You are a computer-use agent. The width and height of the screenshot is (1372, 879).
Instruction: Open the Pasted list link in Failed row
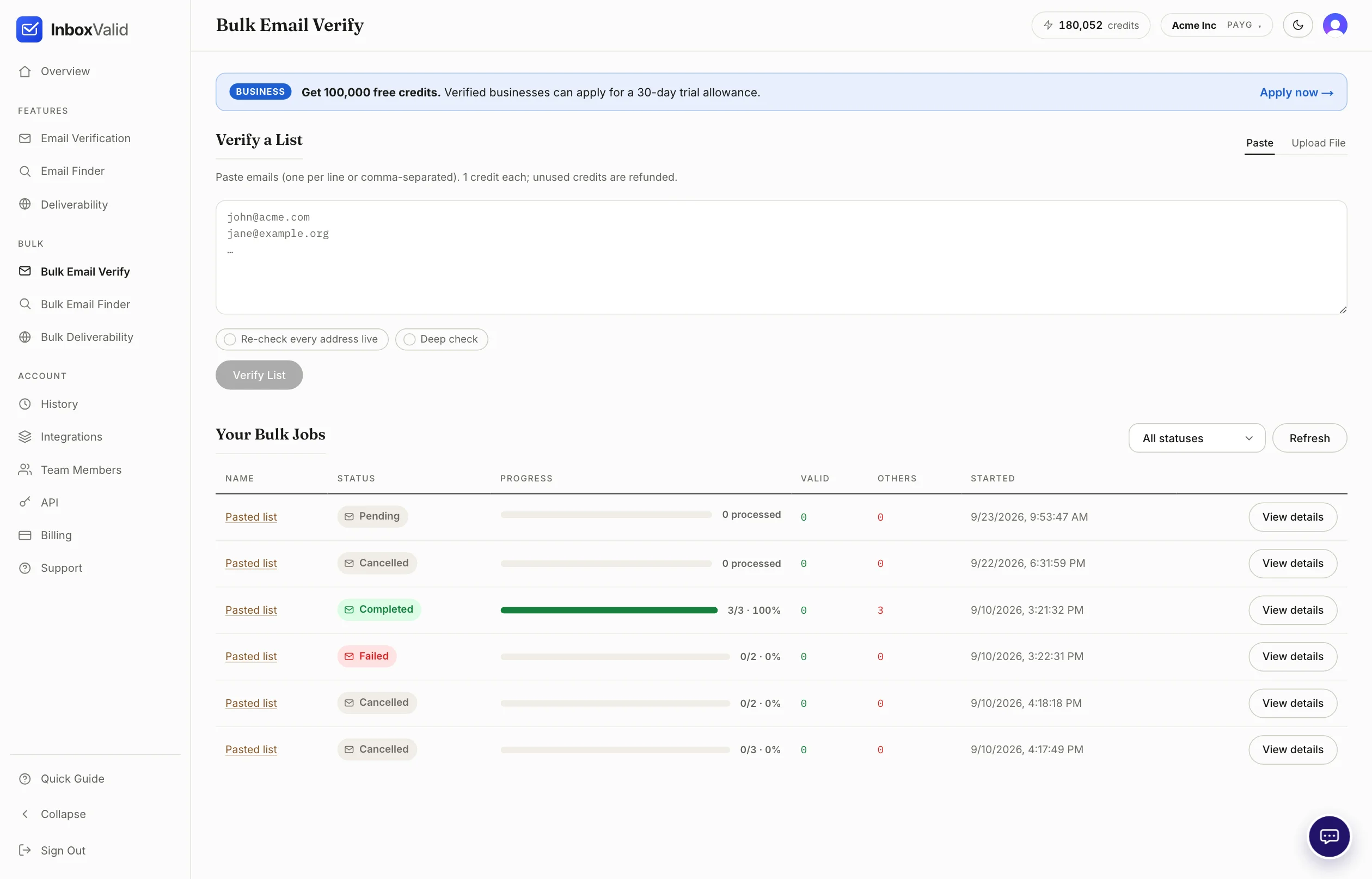click(251, 657)
